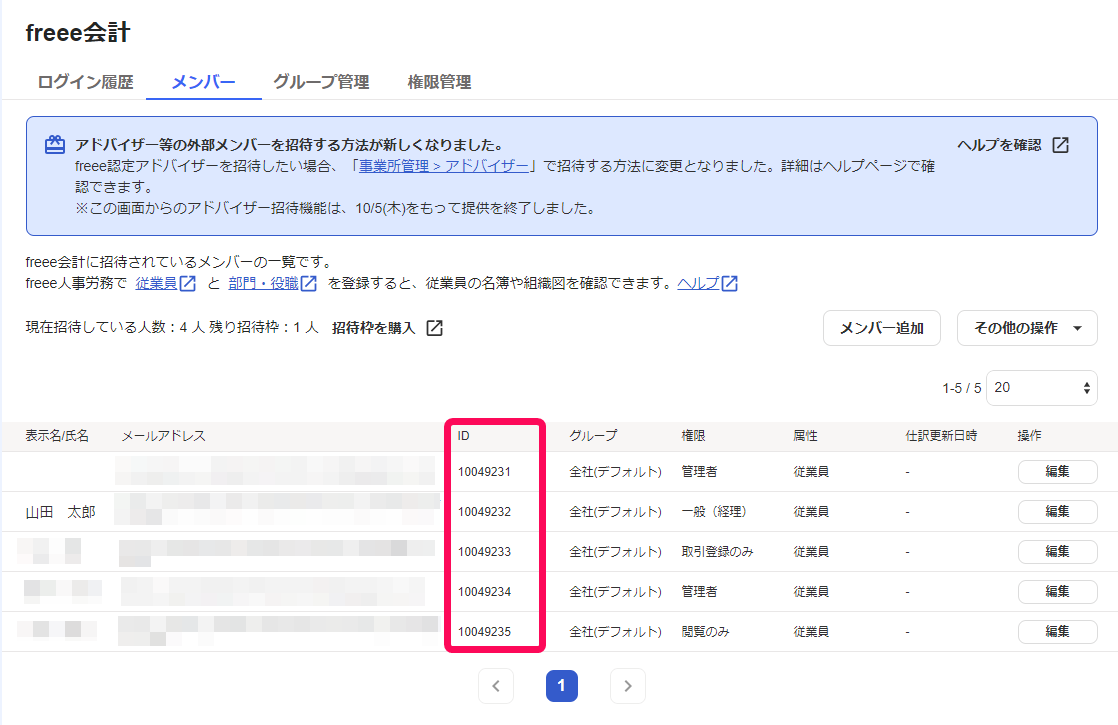The image size is (1118, 725).
Task: Open the ヘルプ link after 確認できます
Action: click(698, 283)
